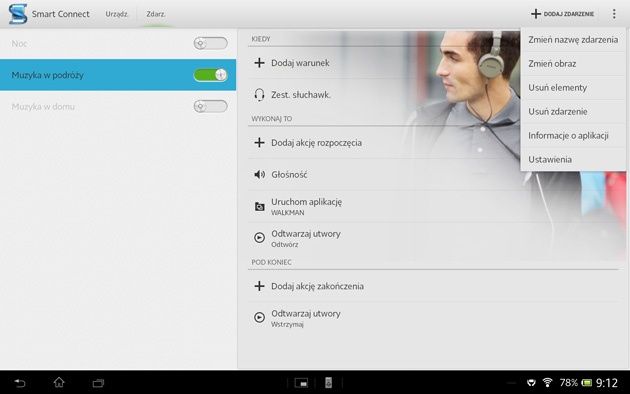
Task: Tap the battery indicator icon
Action: pos(587,383)
